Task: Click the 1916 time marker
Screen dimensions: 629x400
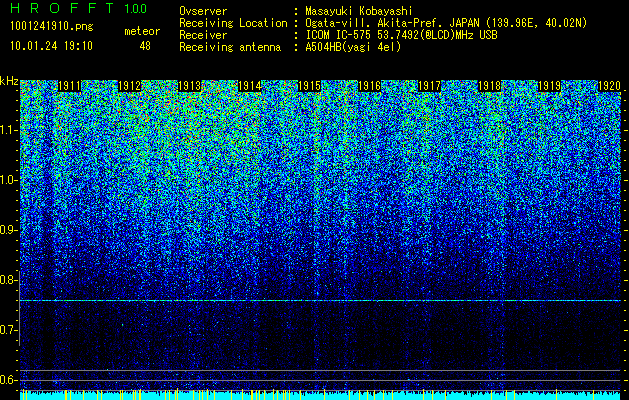Action: point(369,86)
